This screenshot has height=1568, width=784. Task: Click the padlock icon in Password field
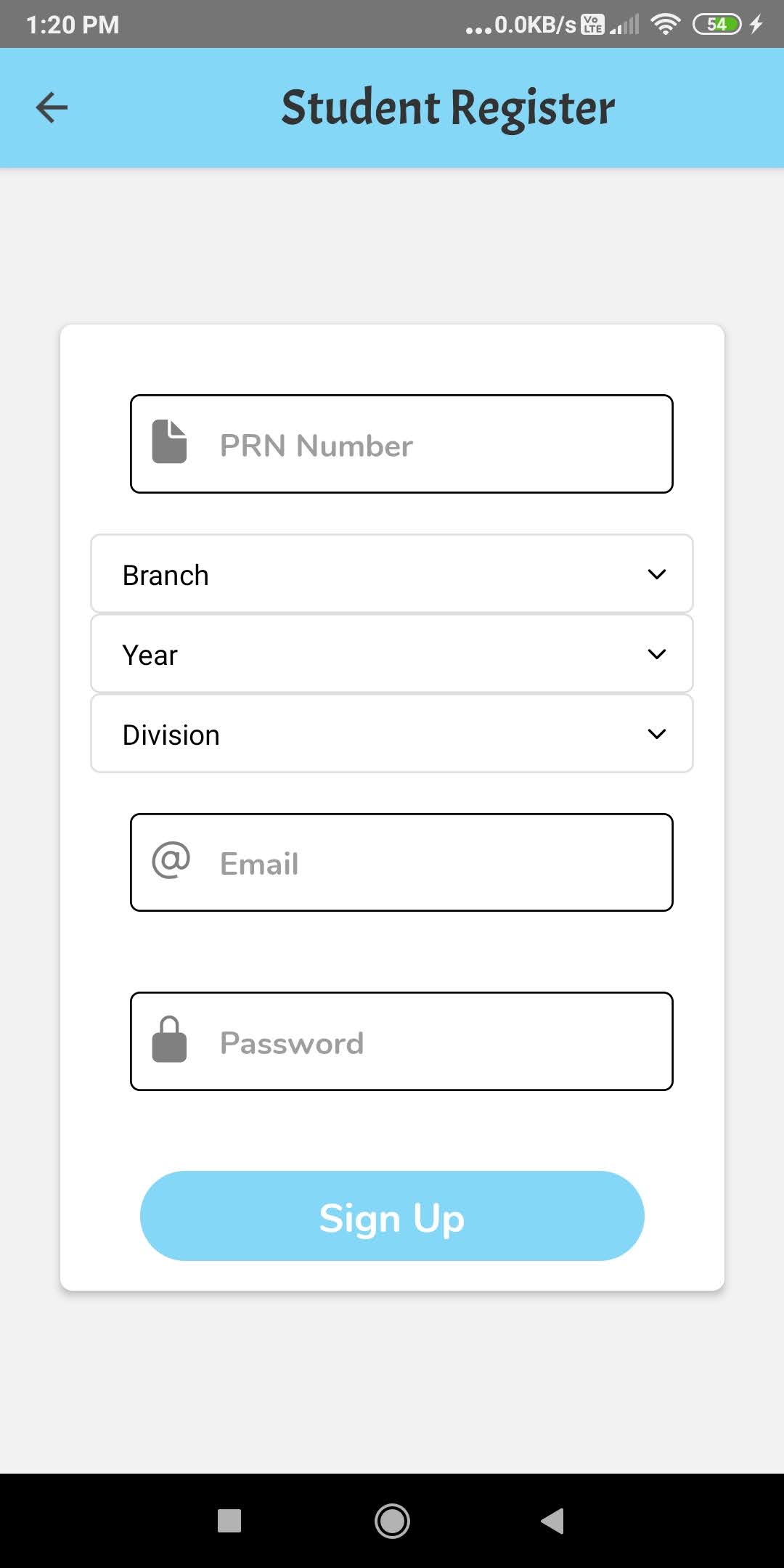click(169, 1041)
